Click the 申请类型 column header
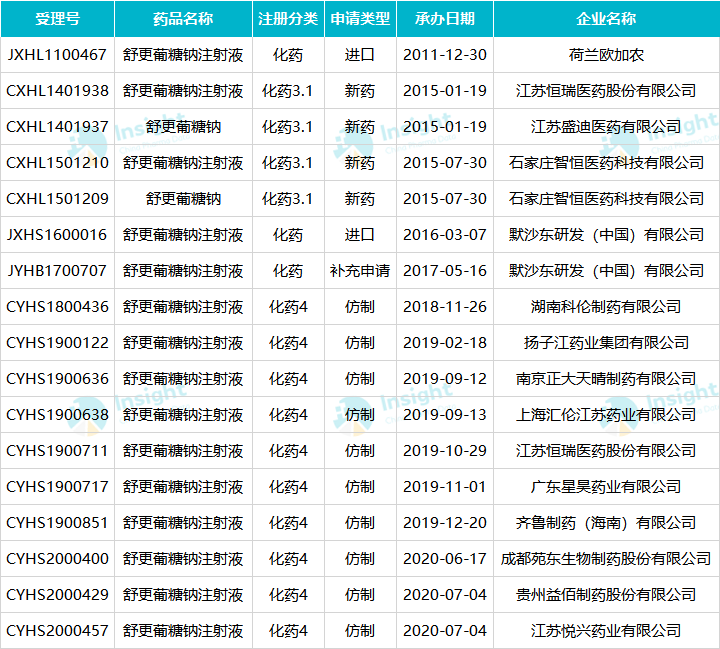720x649 pixels. point(360,19)
